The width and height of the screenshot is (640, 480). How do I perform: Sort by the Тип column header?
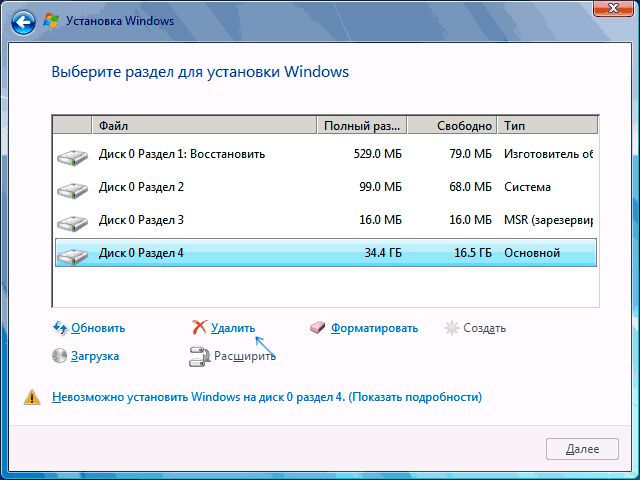point(548,125)
